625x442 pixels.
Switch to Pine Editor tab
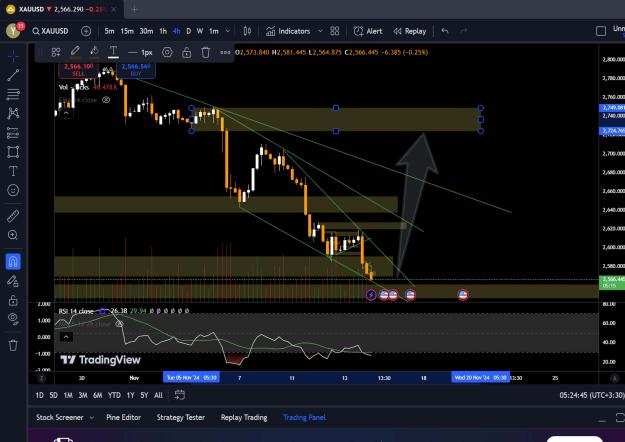(x=124, y=418)
